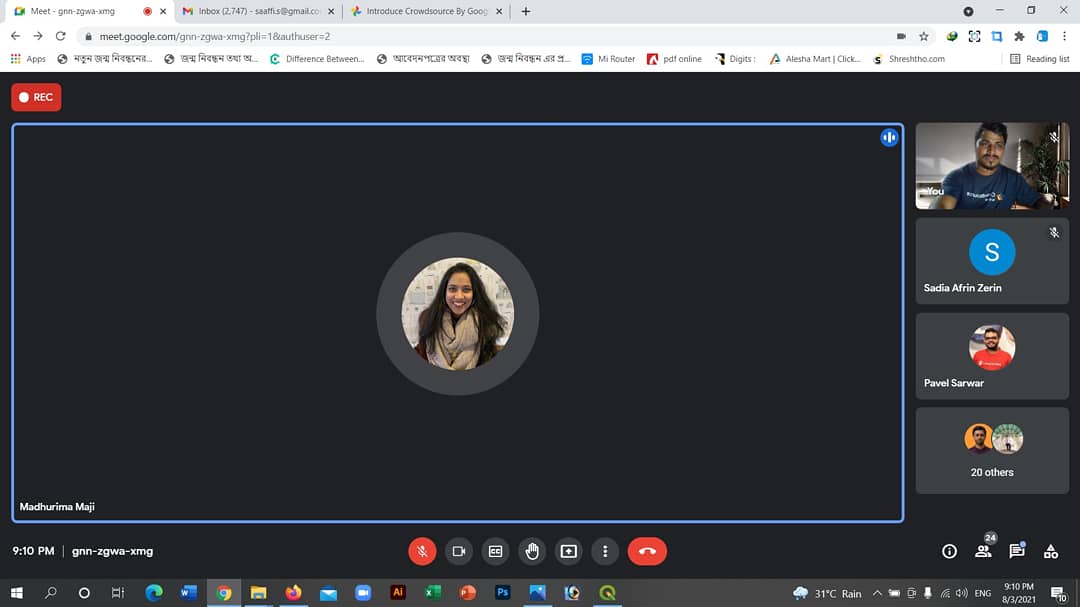Select your own video tile
The image size is (1080, 607).
pyautogui.click(x=992, y=166)
